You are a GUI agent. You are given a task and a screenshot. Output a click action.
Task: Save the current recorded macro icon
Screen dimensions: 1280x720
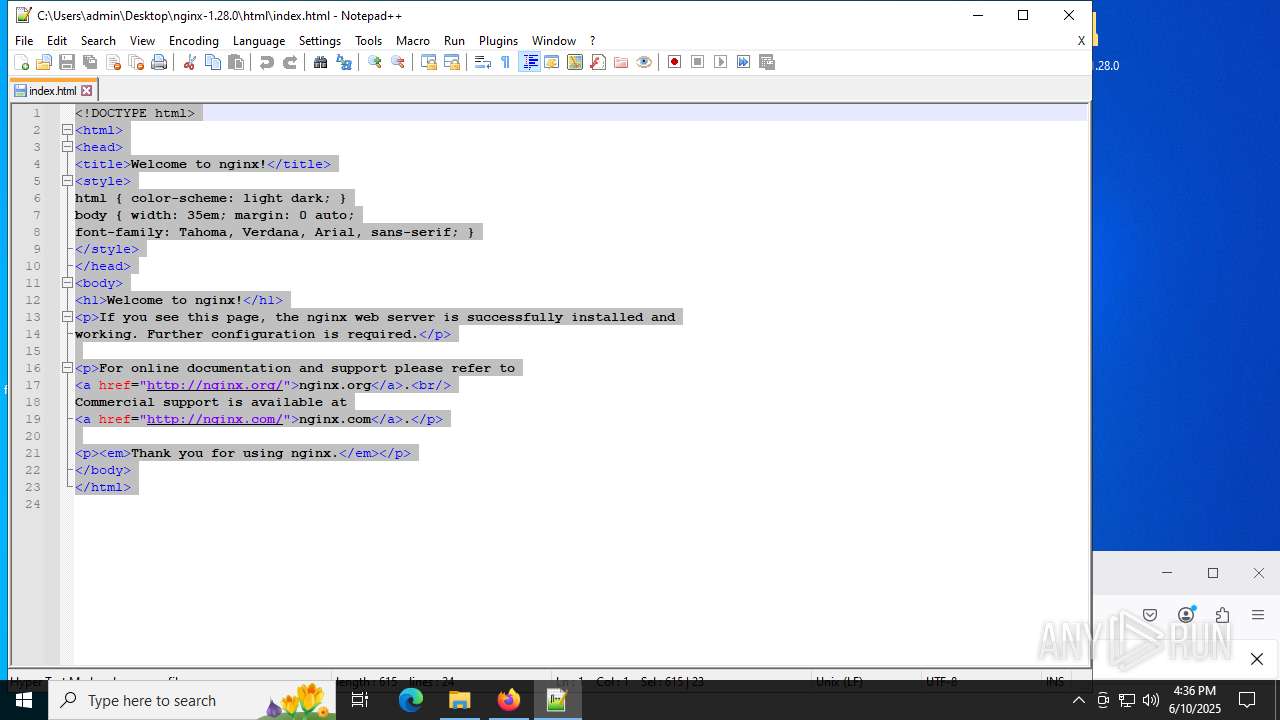767,62
